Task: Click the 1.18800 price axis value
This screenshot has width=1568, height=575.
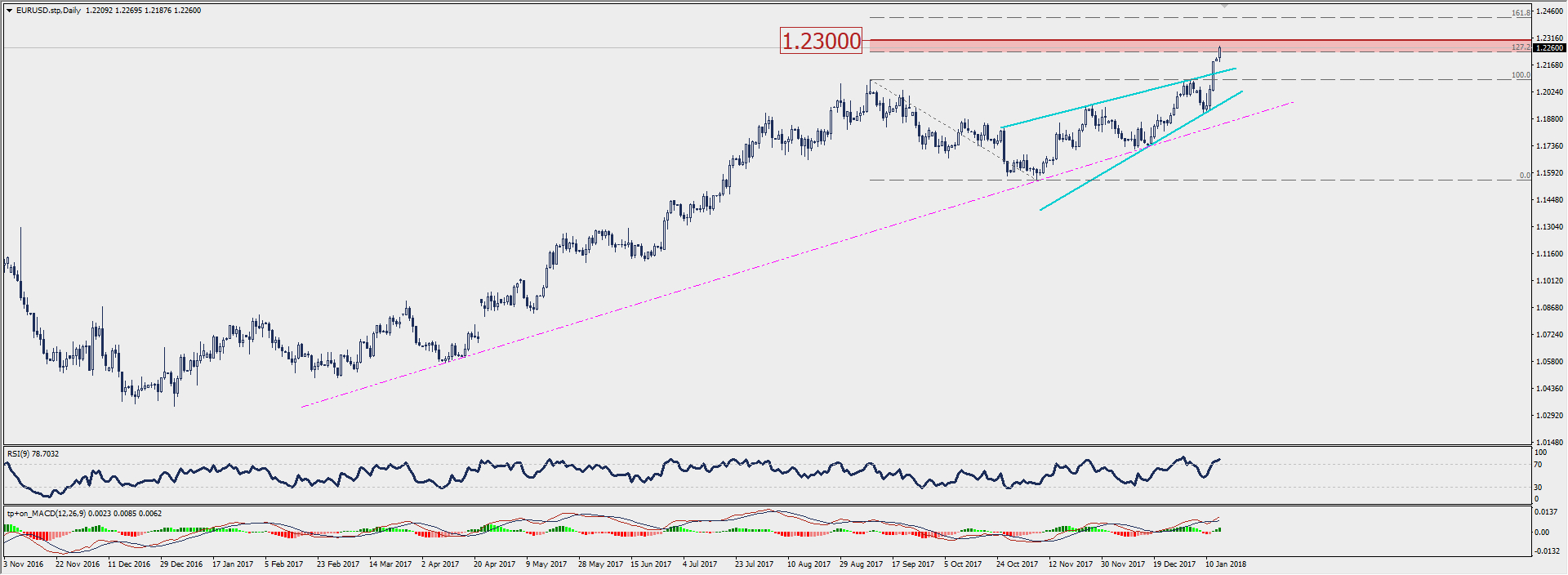Action: tap(1550, 119)
